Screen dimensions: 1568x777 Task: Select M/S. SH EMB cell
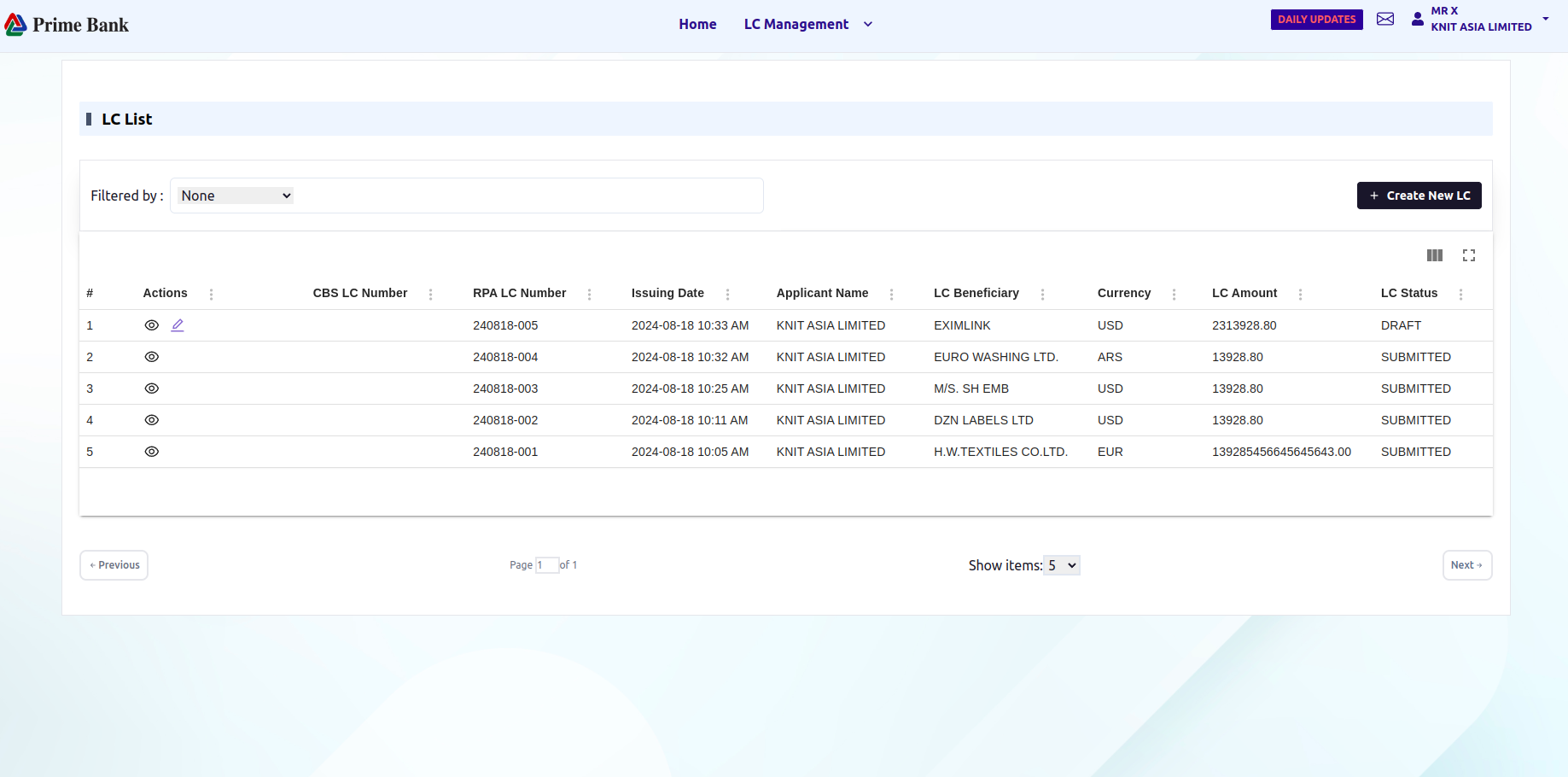(x=971, y=388)
